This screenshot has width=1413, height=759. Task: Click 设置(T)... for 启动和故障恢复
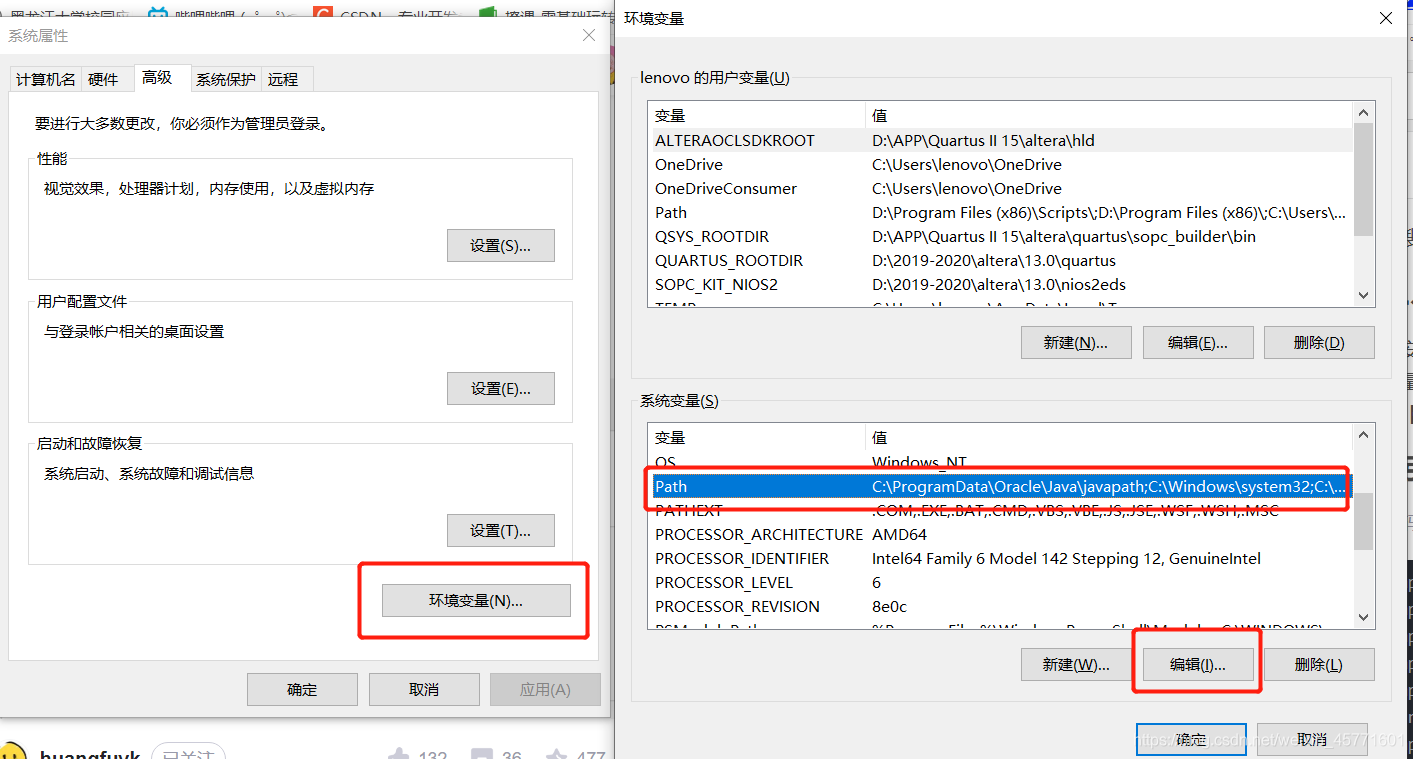pyautogui.click(x=500, y=531)
